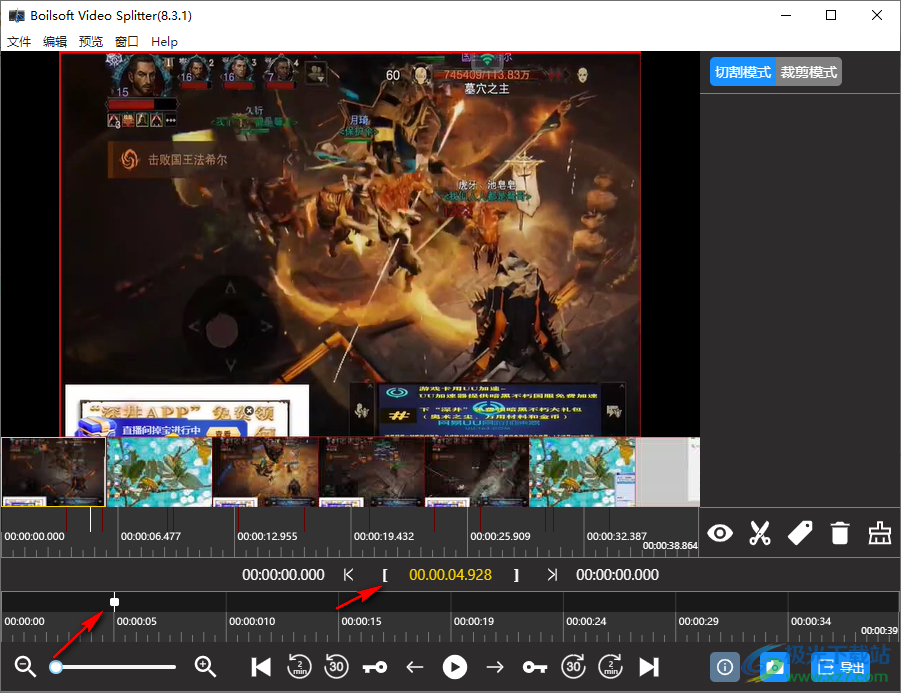Open the 文件 menu

[19, 42]
